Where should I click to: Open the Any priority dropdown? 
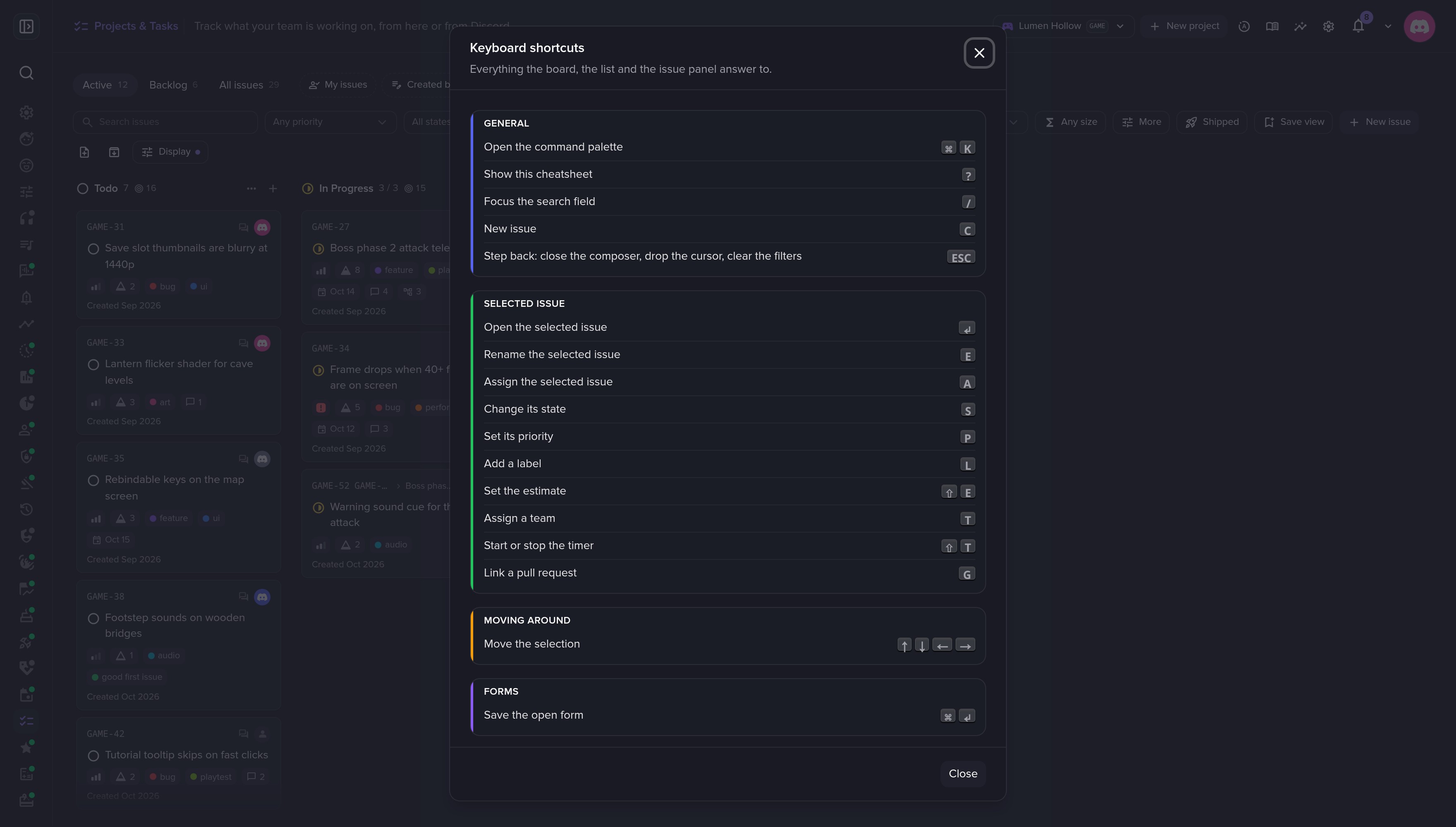330,122
